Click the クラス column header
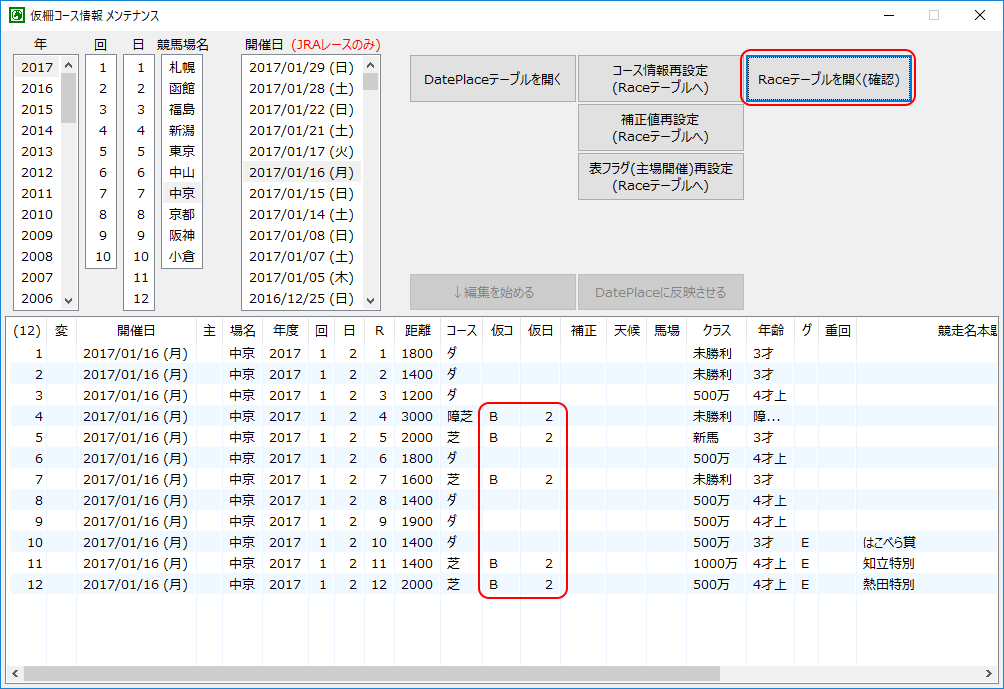Viewport: 1004px width, 689px height. click(717, 330)
